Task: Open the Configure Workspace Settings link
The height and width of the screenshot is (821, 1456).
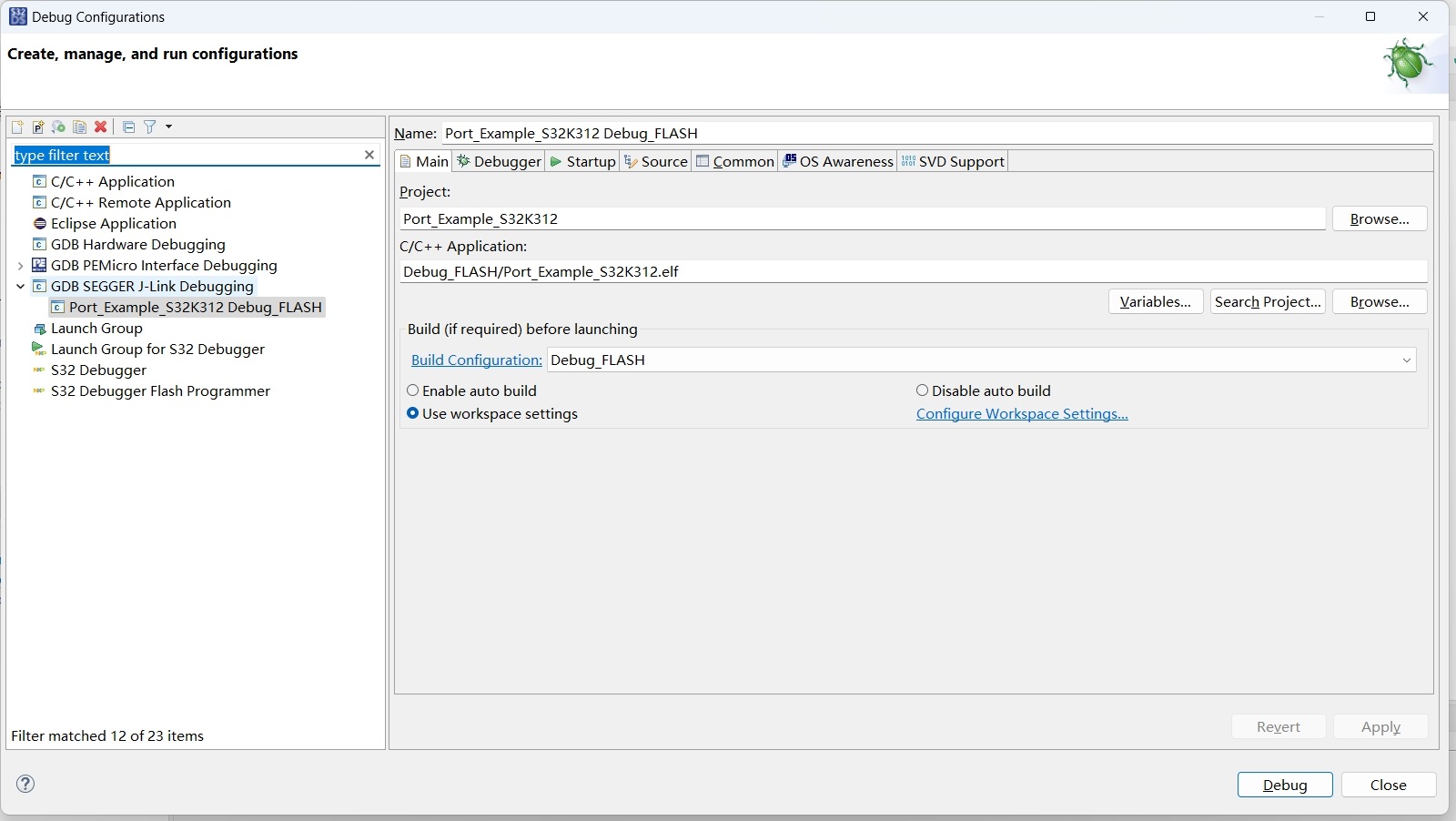Action: coord(1022,413)
